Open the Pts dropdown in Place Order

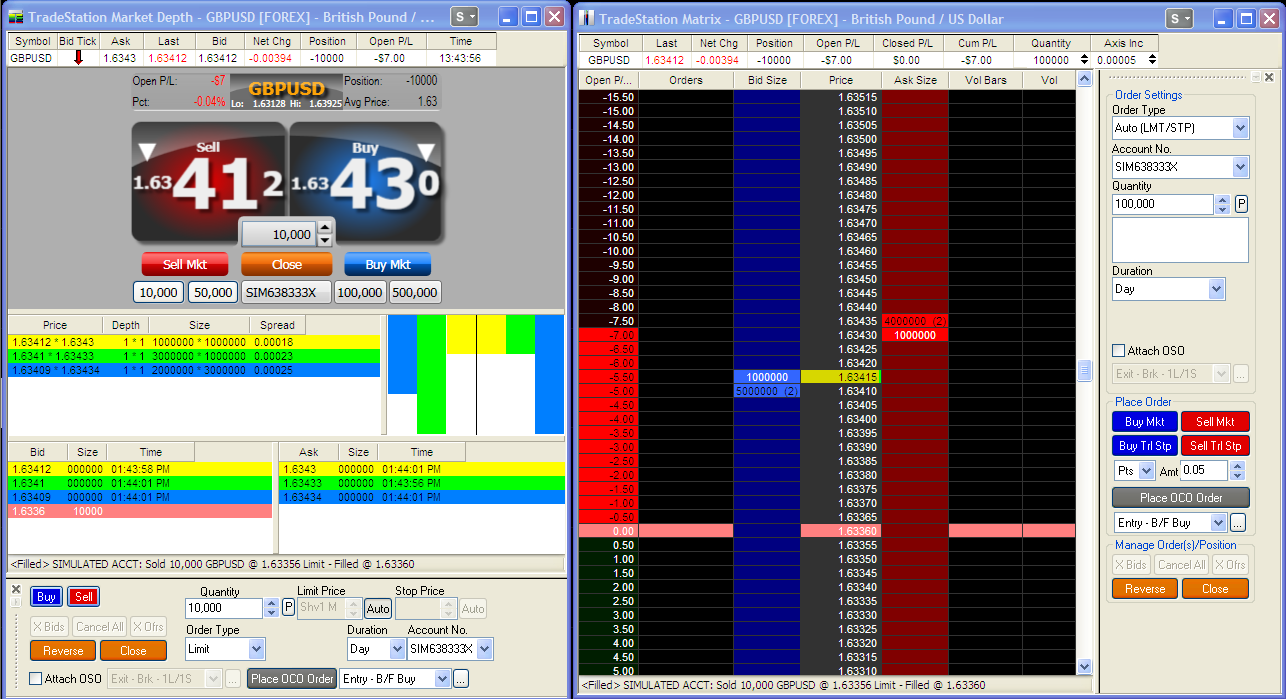tap(1147, 470)
